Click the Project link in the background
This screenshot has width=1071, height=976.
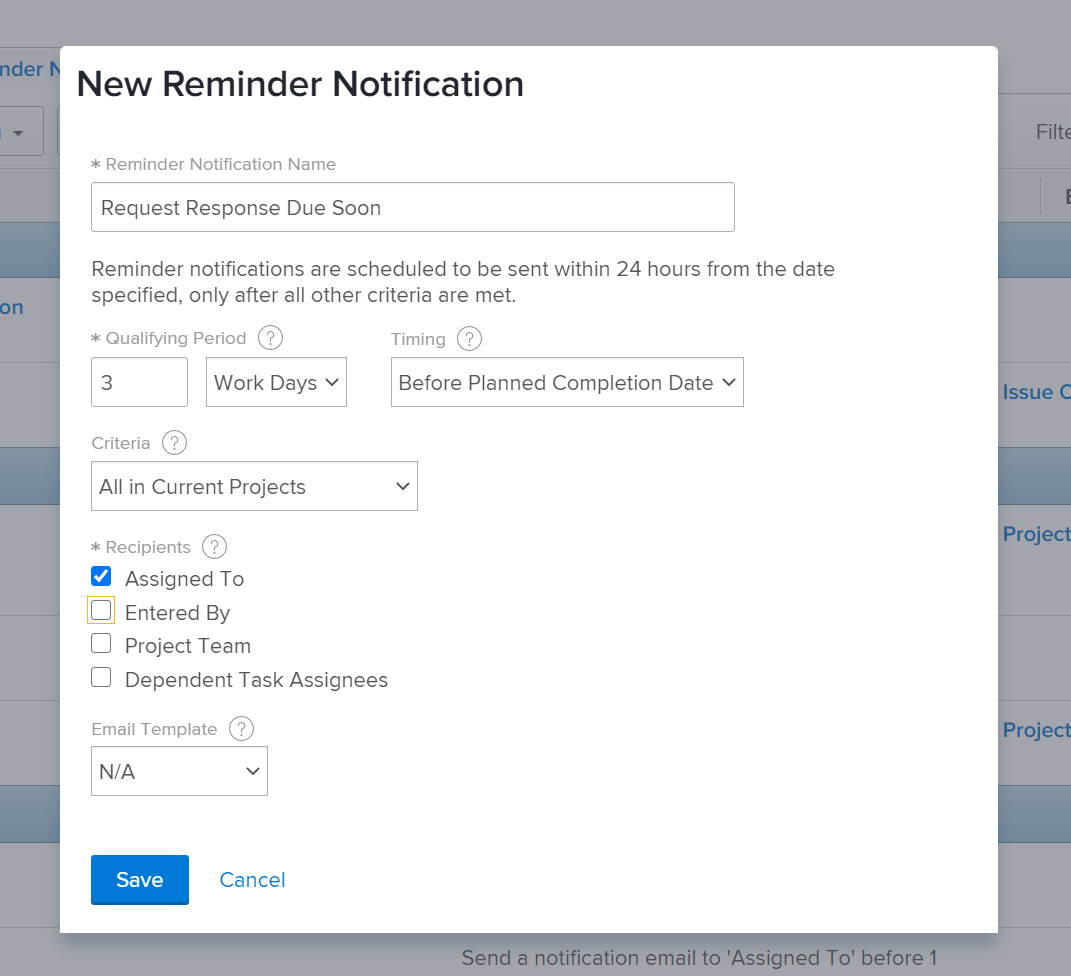click(x=1036, y=534)
